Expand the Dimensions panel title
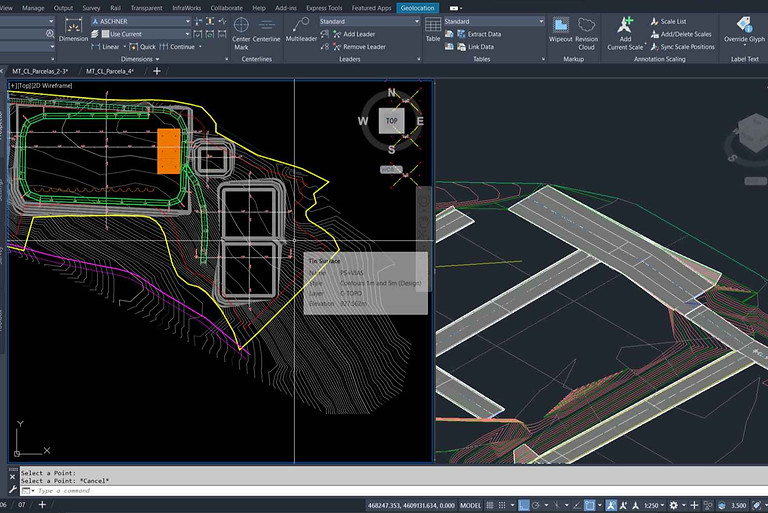This screenshot has width=768, height=513. click(x=140, y=59)
